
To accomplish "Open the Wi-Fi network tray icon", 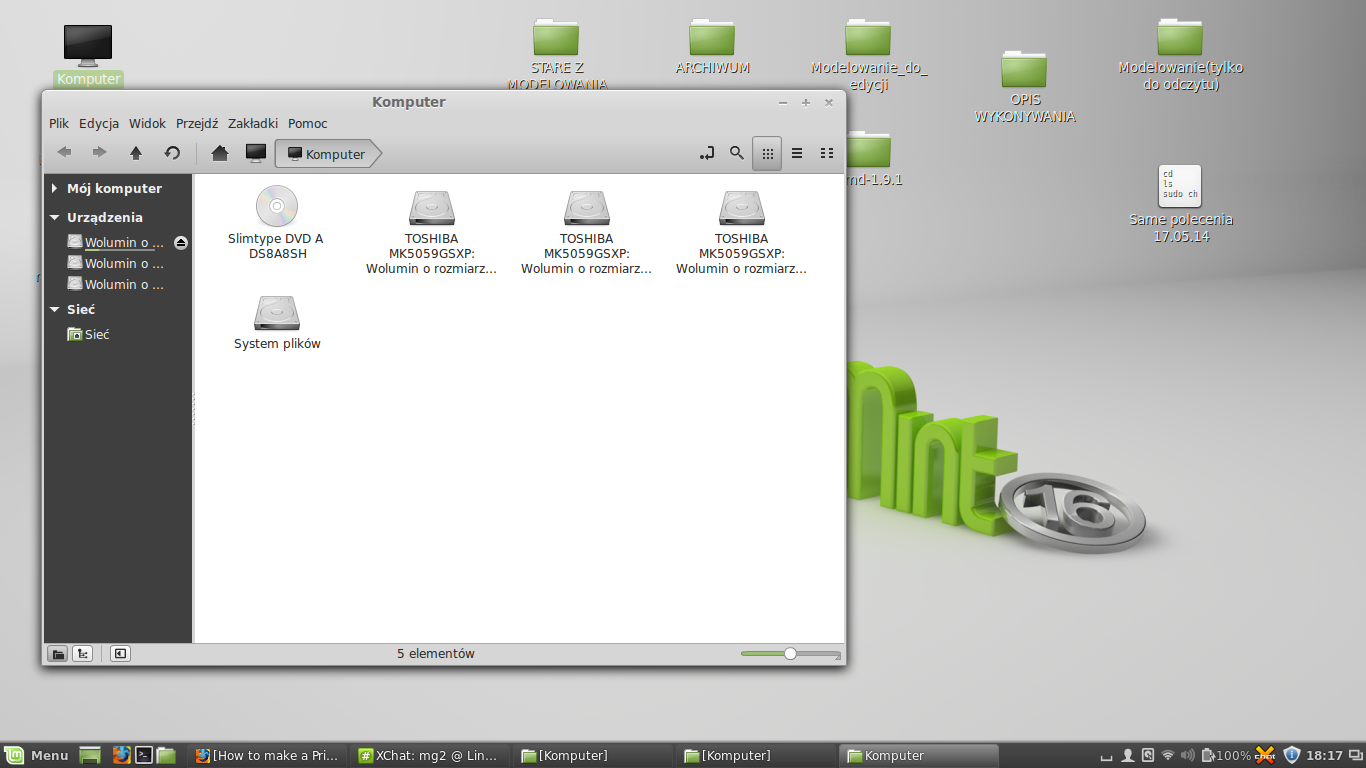I will pyautogui.click(x=1167, y=755).
